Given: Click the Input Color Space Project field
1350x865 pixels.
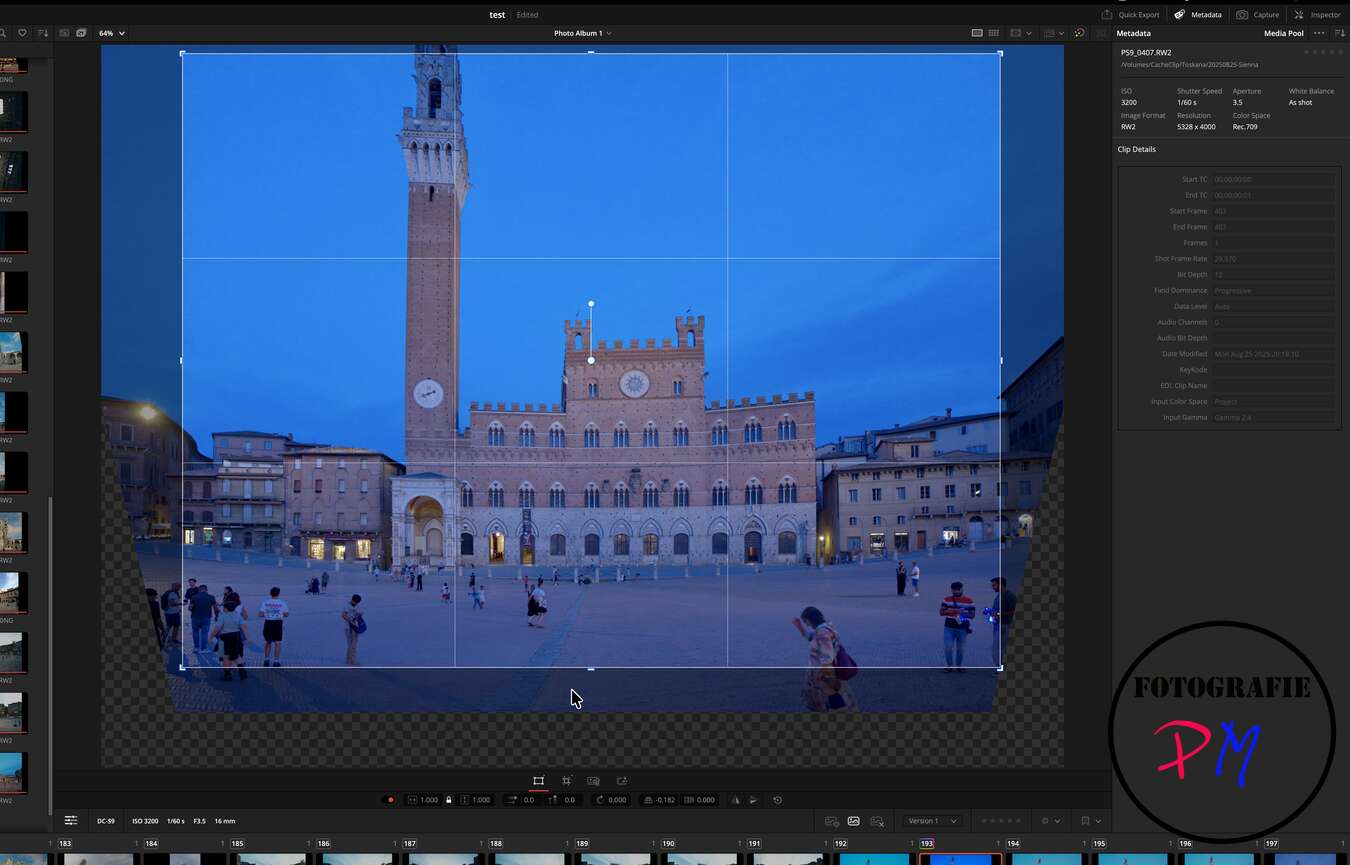Looking at the screenshot, I should (1273, 402).
